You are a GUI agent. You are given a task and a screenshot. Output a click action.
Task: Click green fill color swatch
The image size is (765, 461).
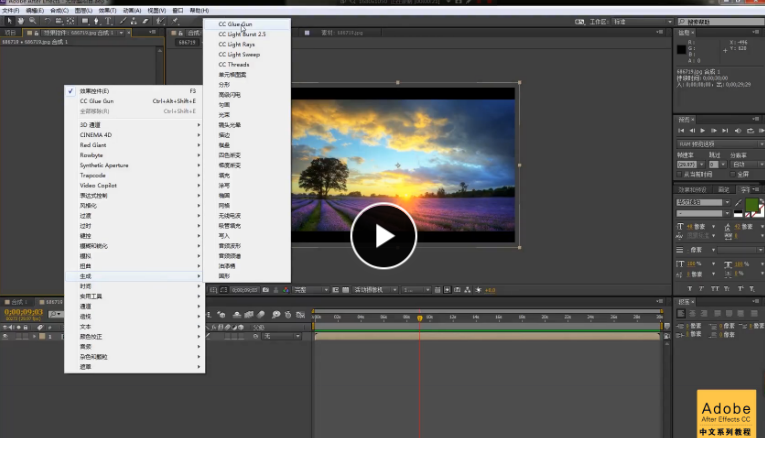[x=752, y=204]
